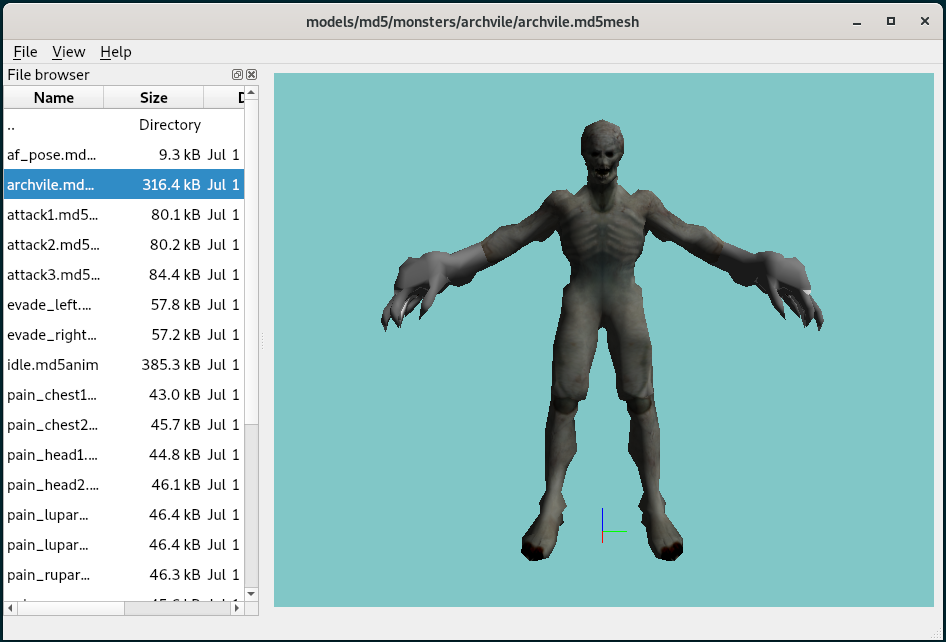Screen dimensions: 946x642
Task: Close the model viewer window
Action: [x=925, y=21]
